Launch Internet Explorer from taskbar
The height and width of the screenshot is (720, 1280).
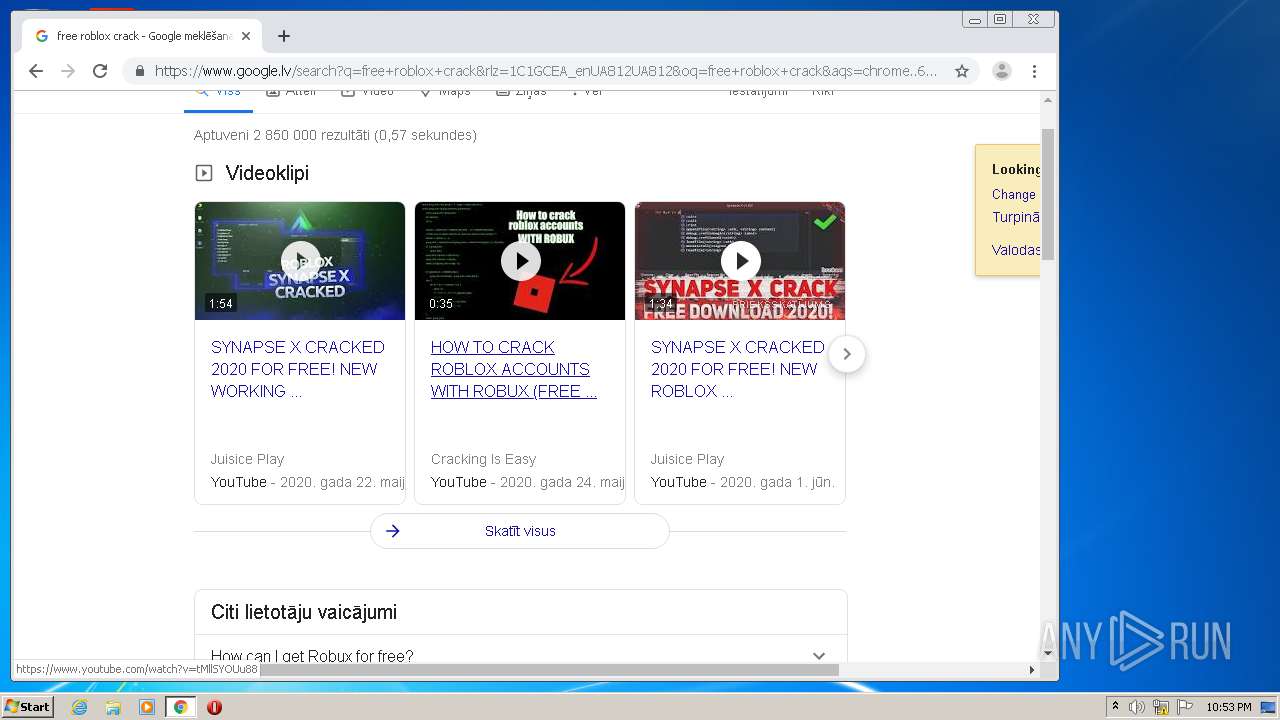80,707
